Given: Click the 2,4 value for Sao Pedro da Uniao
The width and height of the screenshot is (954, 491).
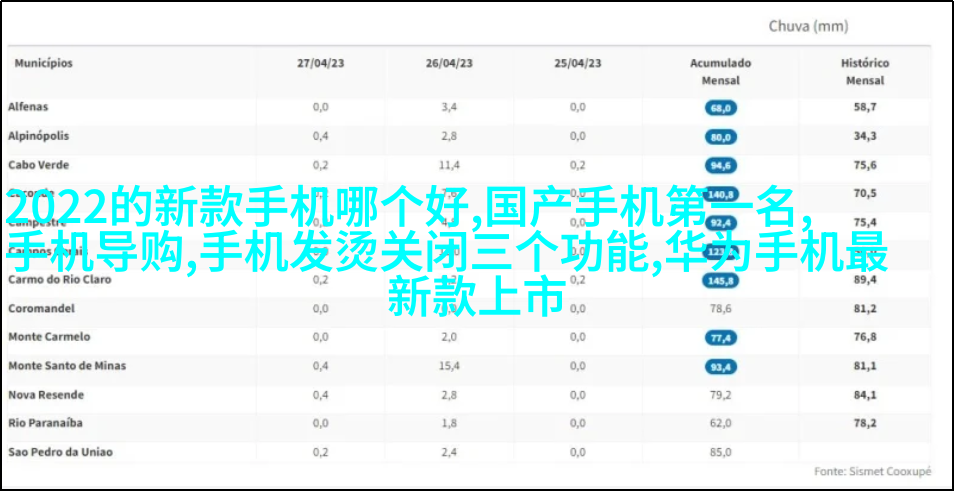Looking at the screenshot, I should (x=449, y=453).
